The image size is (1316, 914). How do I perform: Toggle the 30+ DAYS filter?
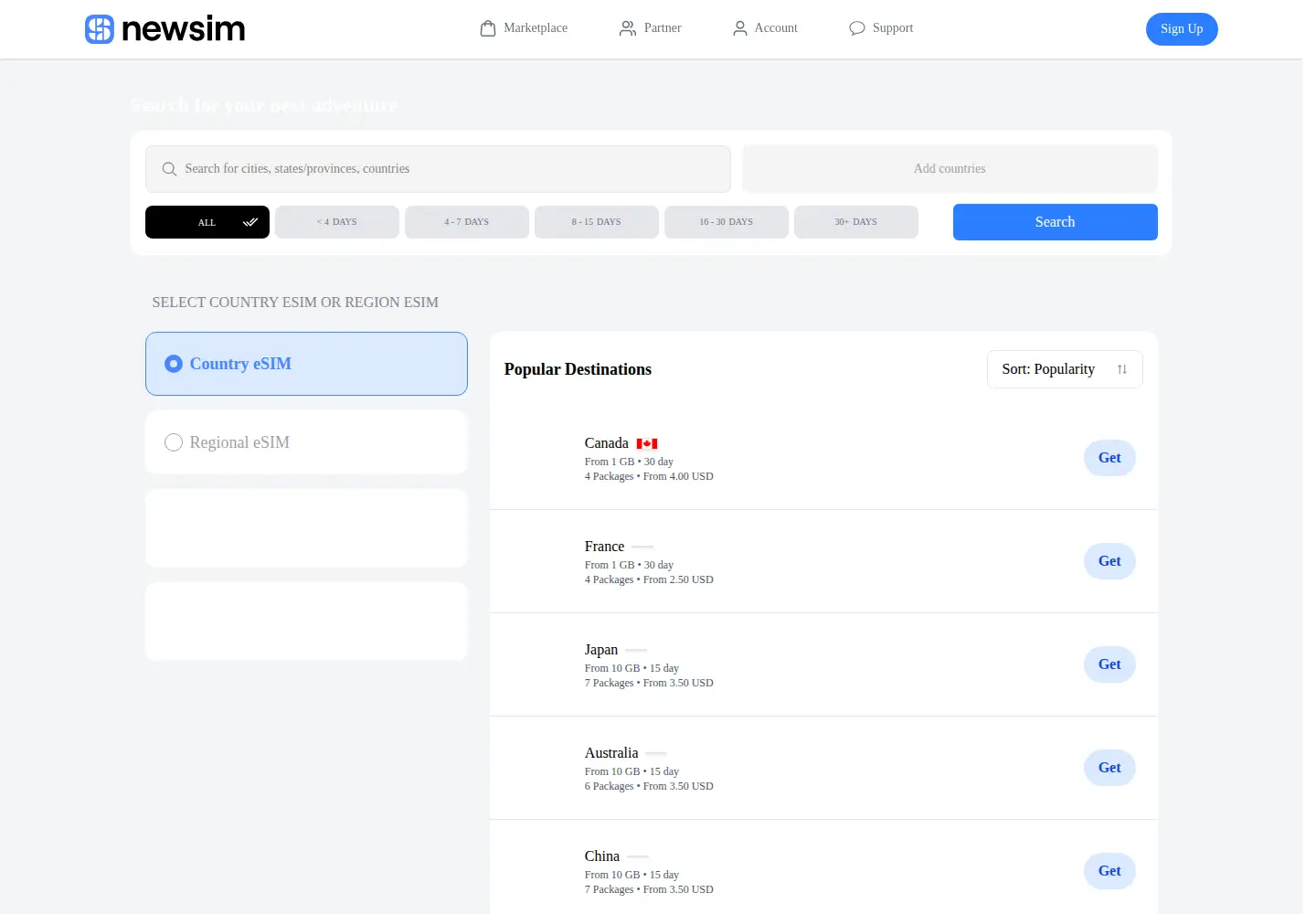point(856,222)
